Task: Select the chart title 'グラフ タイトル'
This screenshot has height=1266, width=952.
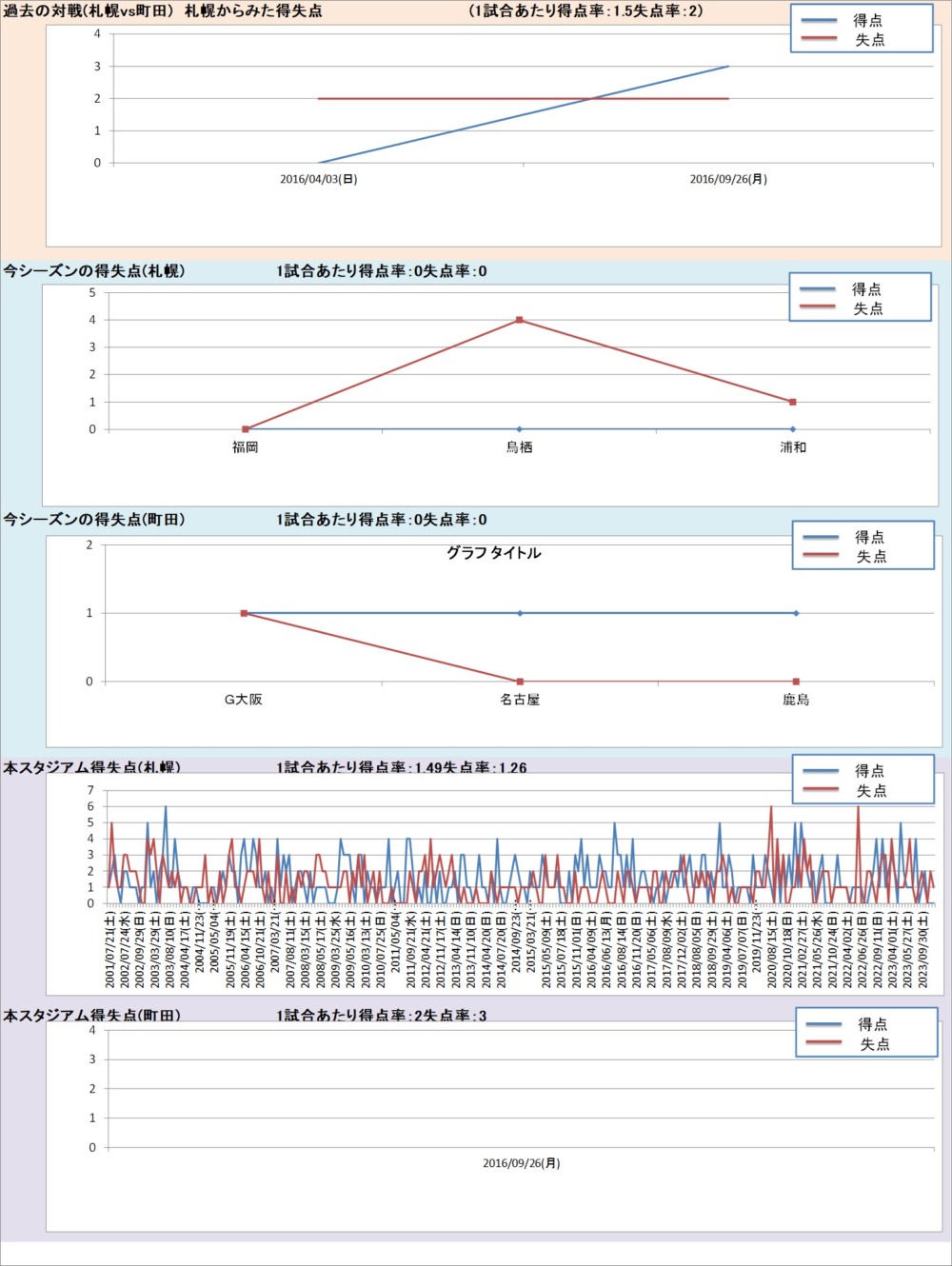Action: point(494,553)
